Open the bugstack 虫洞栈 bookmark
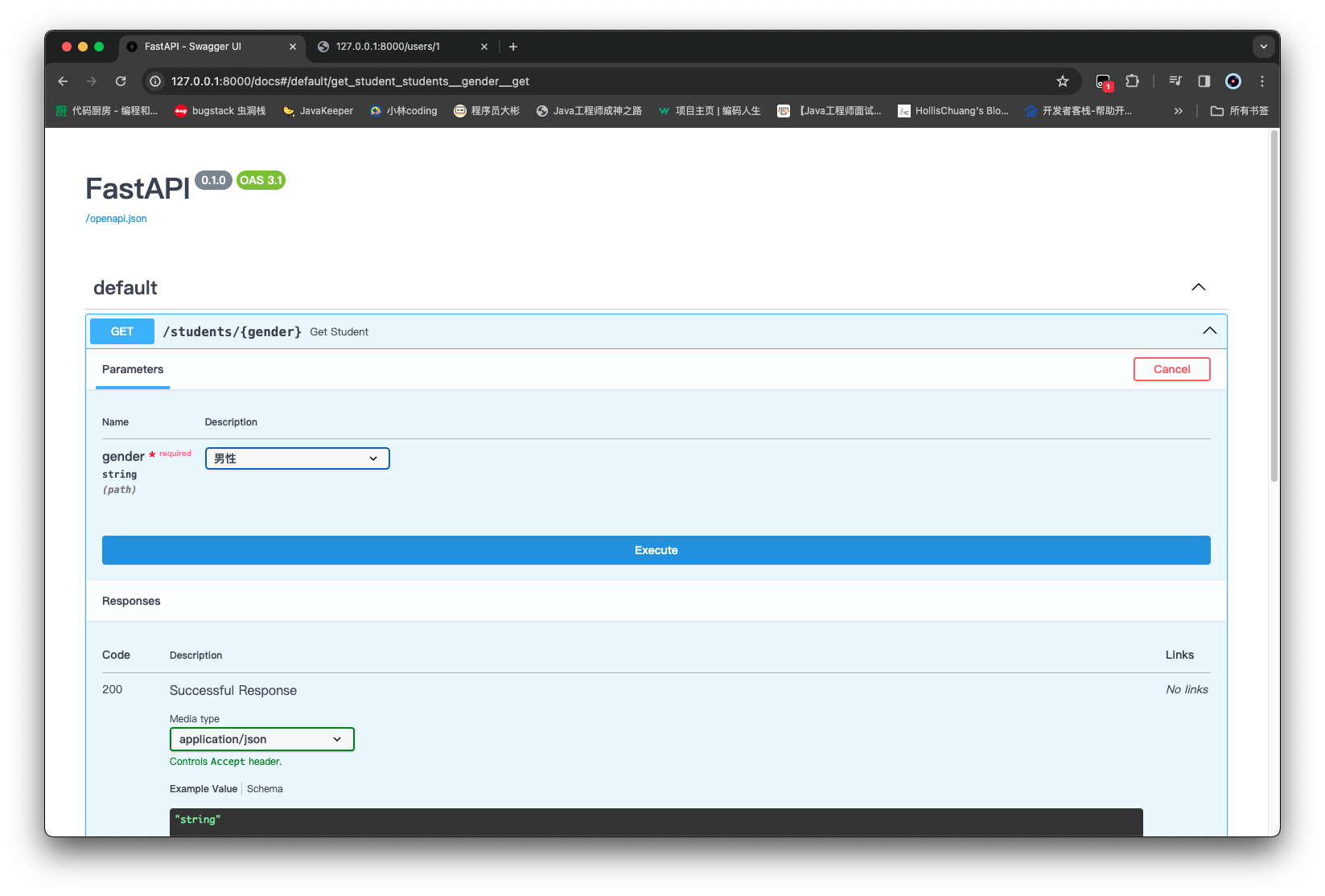 [x=220, y=111]
